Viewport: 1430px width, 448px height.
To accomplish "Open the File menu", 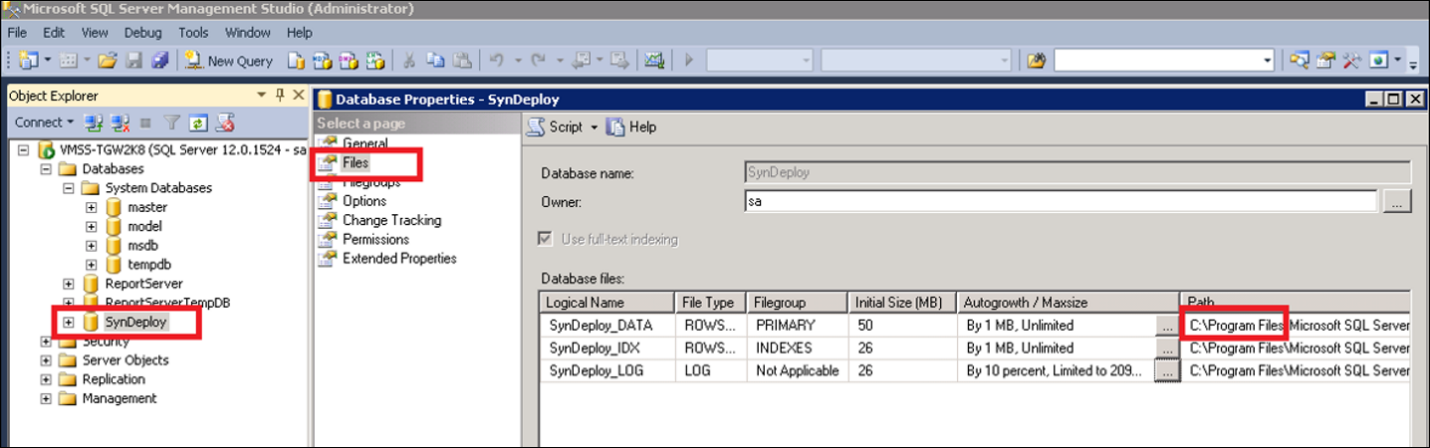I will point(17,33).
